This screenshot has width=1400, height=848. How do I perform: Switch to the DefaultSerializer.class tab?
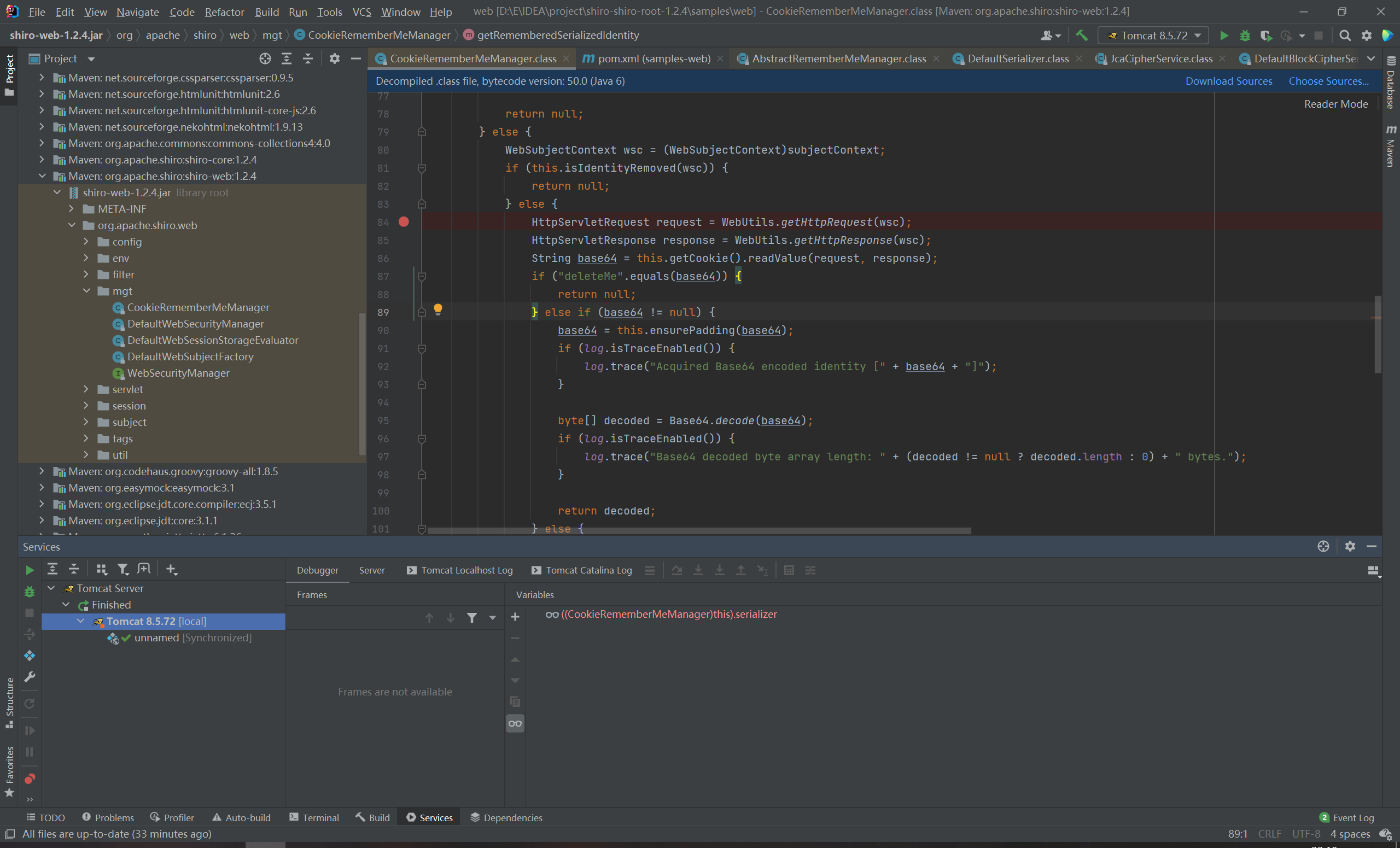pyautogui.click(x=1017, y=59)
